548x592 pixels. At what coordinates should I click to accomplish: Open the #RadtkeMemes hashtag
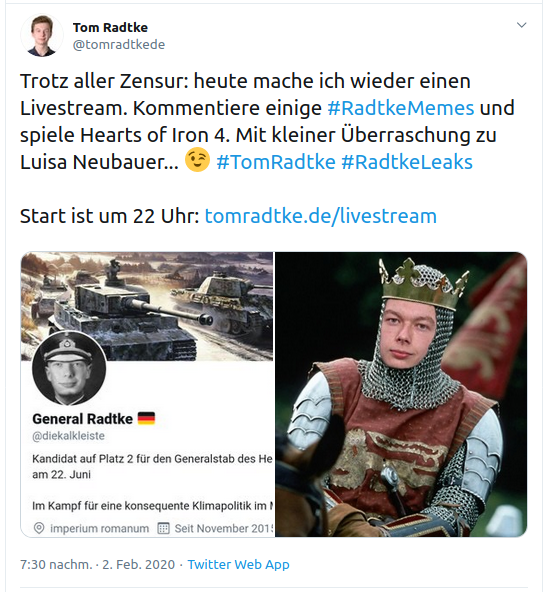coord(400,108)
